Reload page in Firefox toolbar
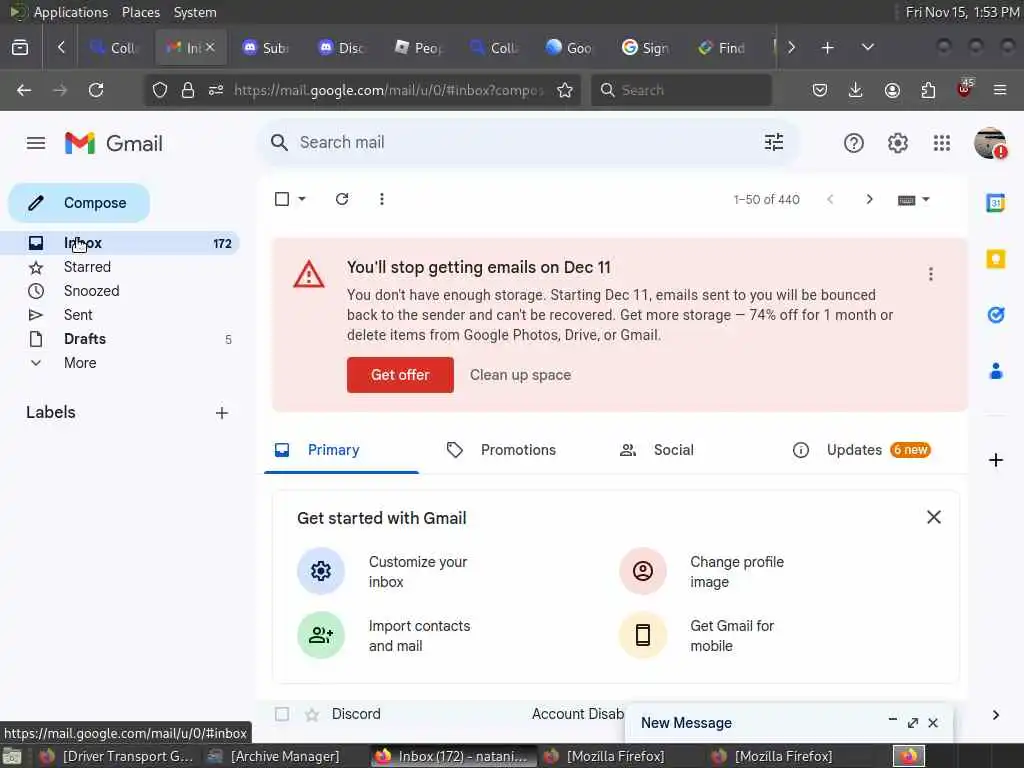 click(96, 90)
